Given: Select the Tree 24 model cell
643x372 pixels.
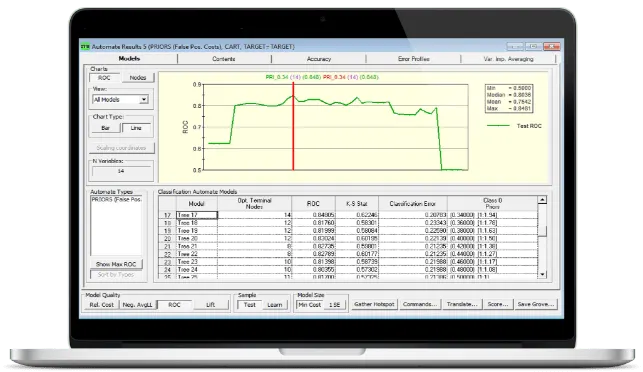Looking at the screenshot, I should [197, 269].
